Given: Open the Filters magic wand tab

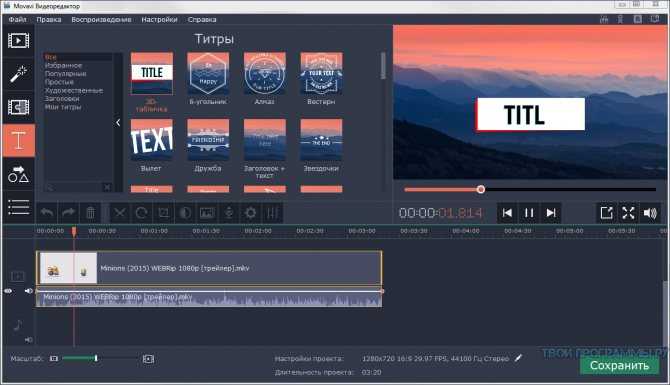Looking at the screenshot, I should [x=18, y=73].
